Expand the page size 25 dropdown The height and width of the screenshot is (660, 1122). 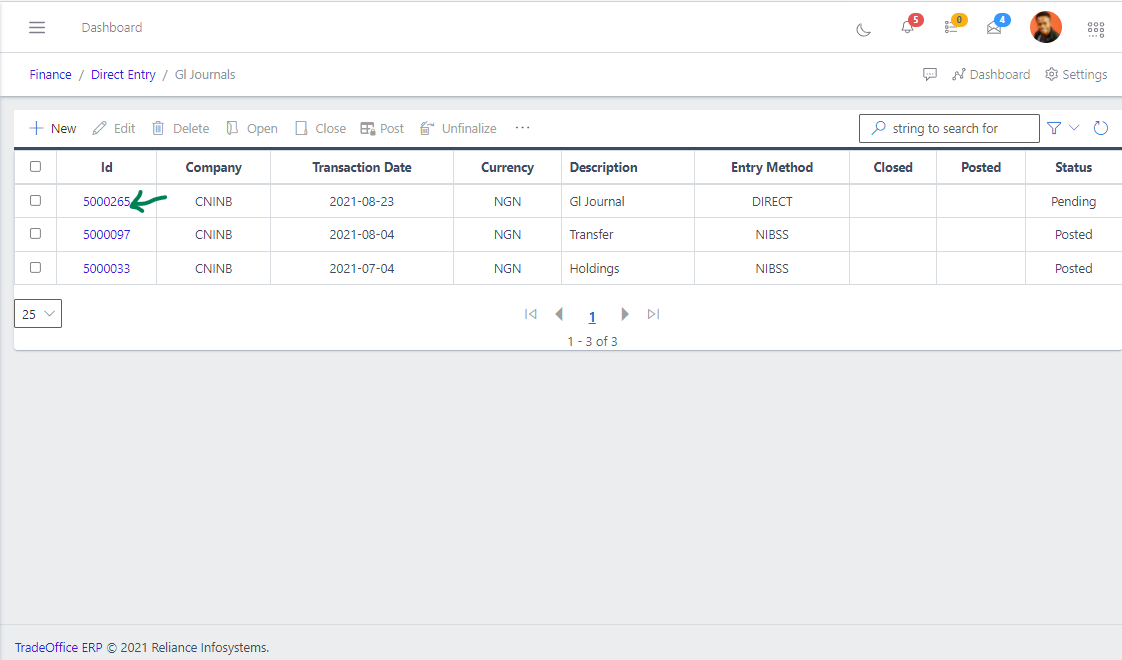pos(38,314)
